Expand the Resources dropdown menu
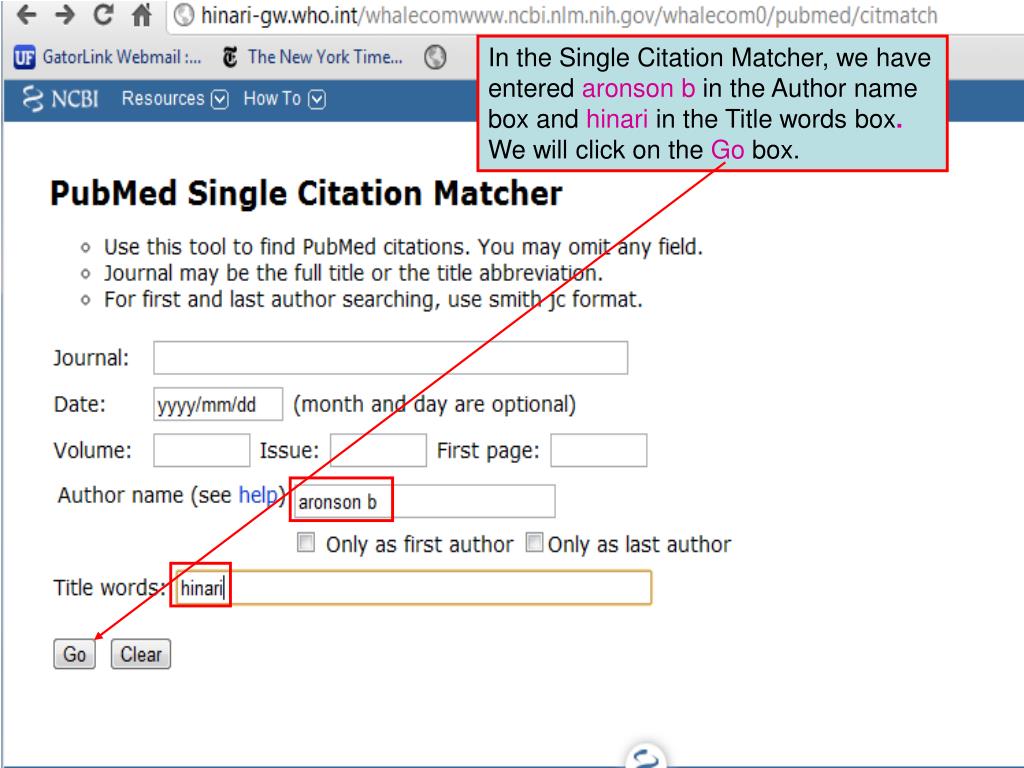Image resolution: width=1024 pixels, height=768 pixels. pyautogui.click(x=175, y=99)
